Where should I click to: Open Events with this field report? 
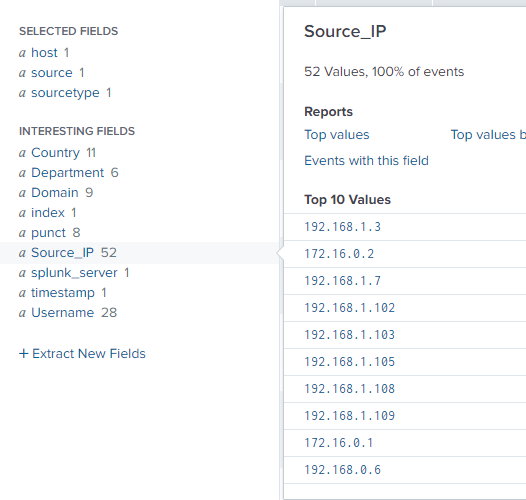point(366,160)
